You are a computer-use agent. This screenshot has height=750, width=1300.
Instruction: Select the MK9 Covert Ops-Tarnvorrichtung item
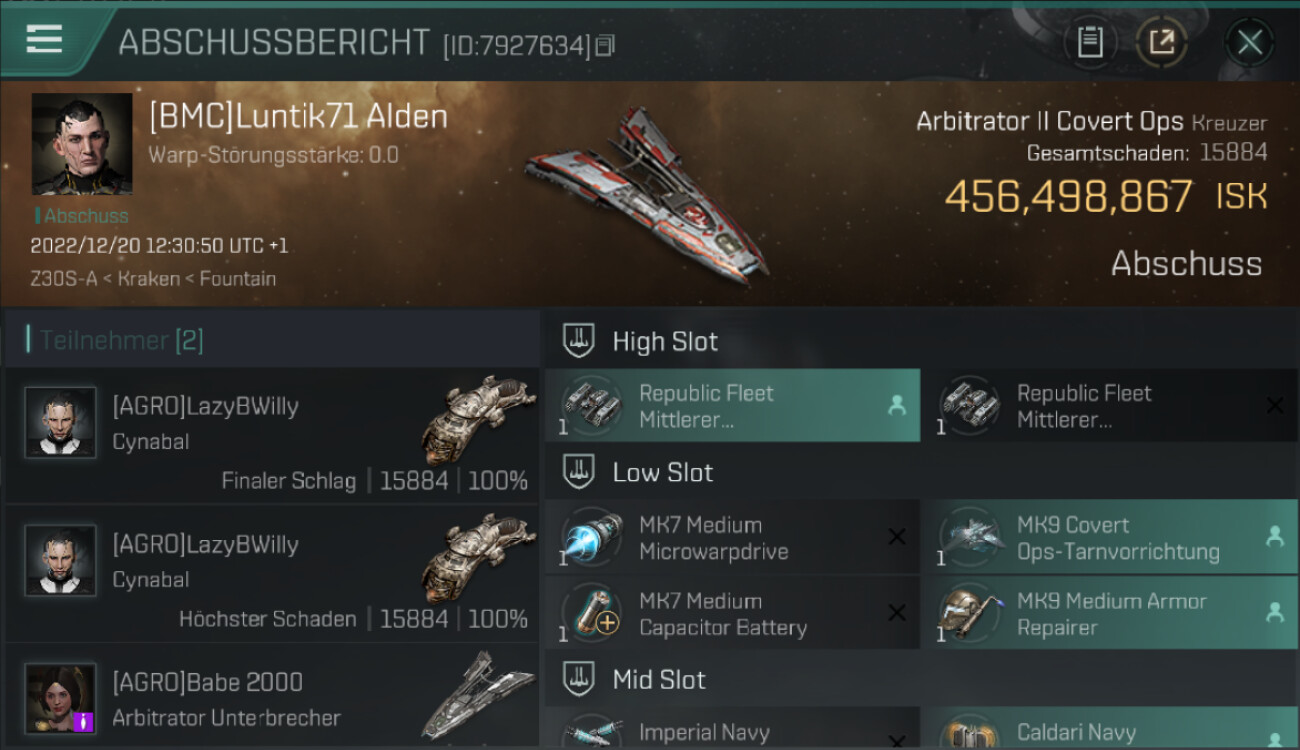[x=1110, y=538]
